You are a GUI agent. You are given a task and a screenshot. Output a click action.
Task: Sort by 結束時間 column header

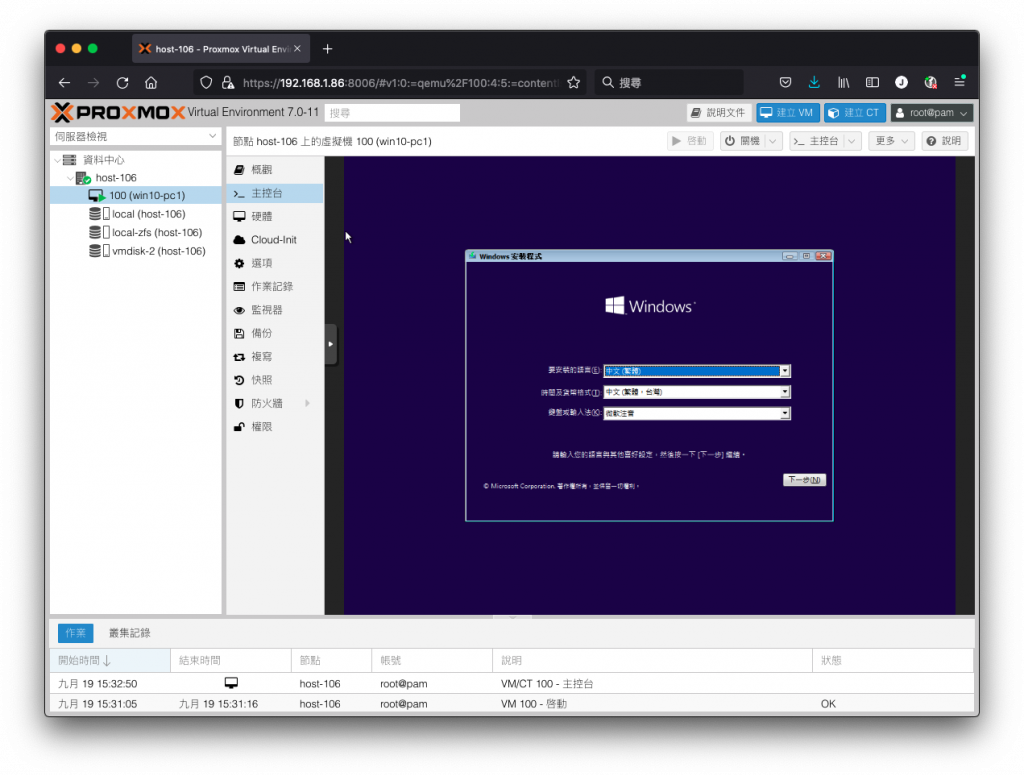231,660
